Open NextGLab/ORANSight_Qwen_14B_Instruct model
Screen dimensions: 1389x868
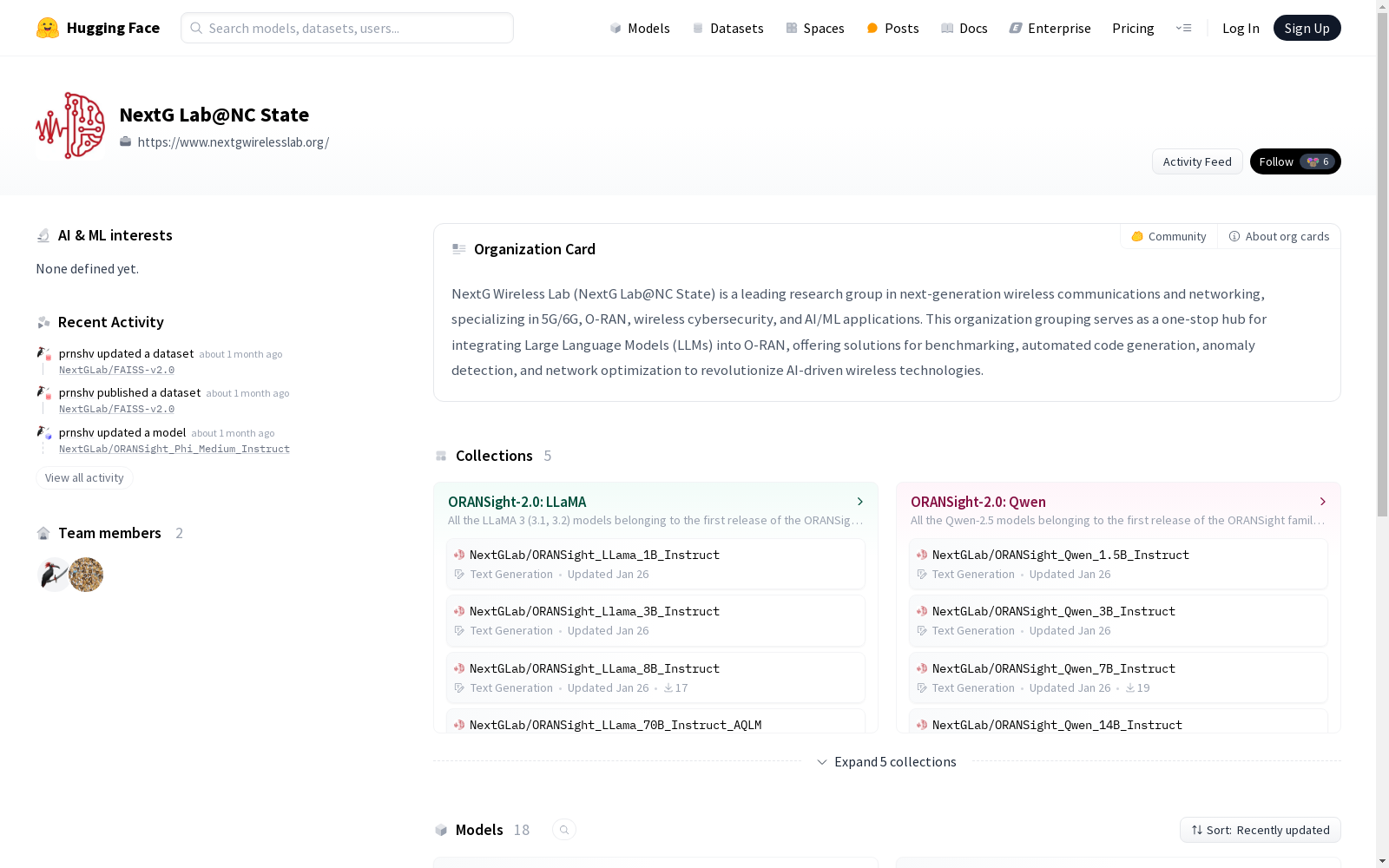point(1118,721)
